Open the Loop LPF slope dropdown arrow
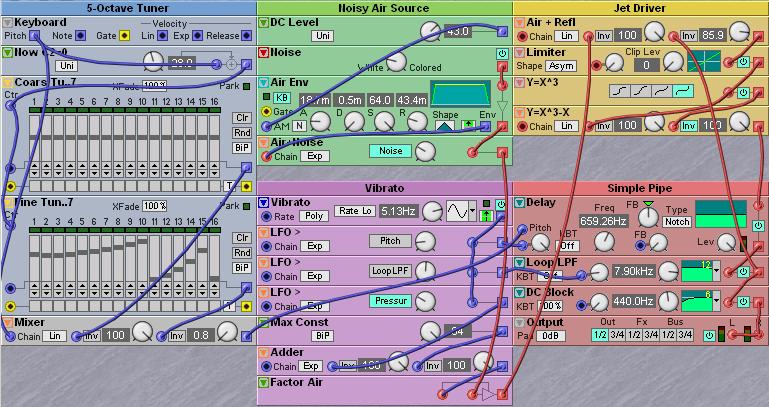Viewport: 769px width, 407px height. tap(717, 271)
